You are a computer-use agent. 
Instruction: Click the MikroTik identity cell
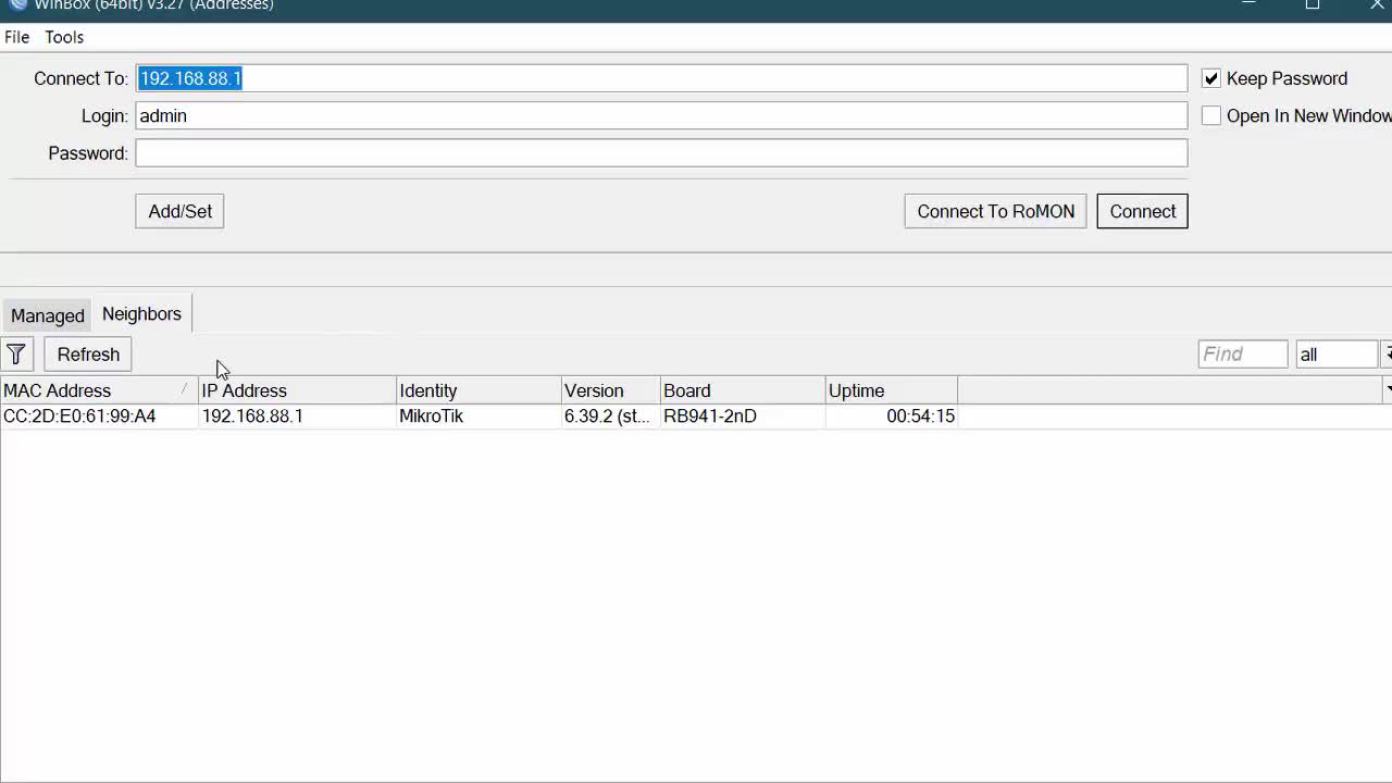[431, 416]
